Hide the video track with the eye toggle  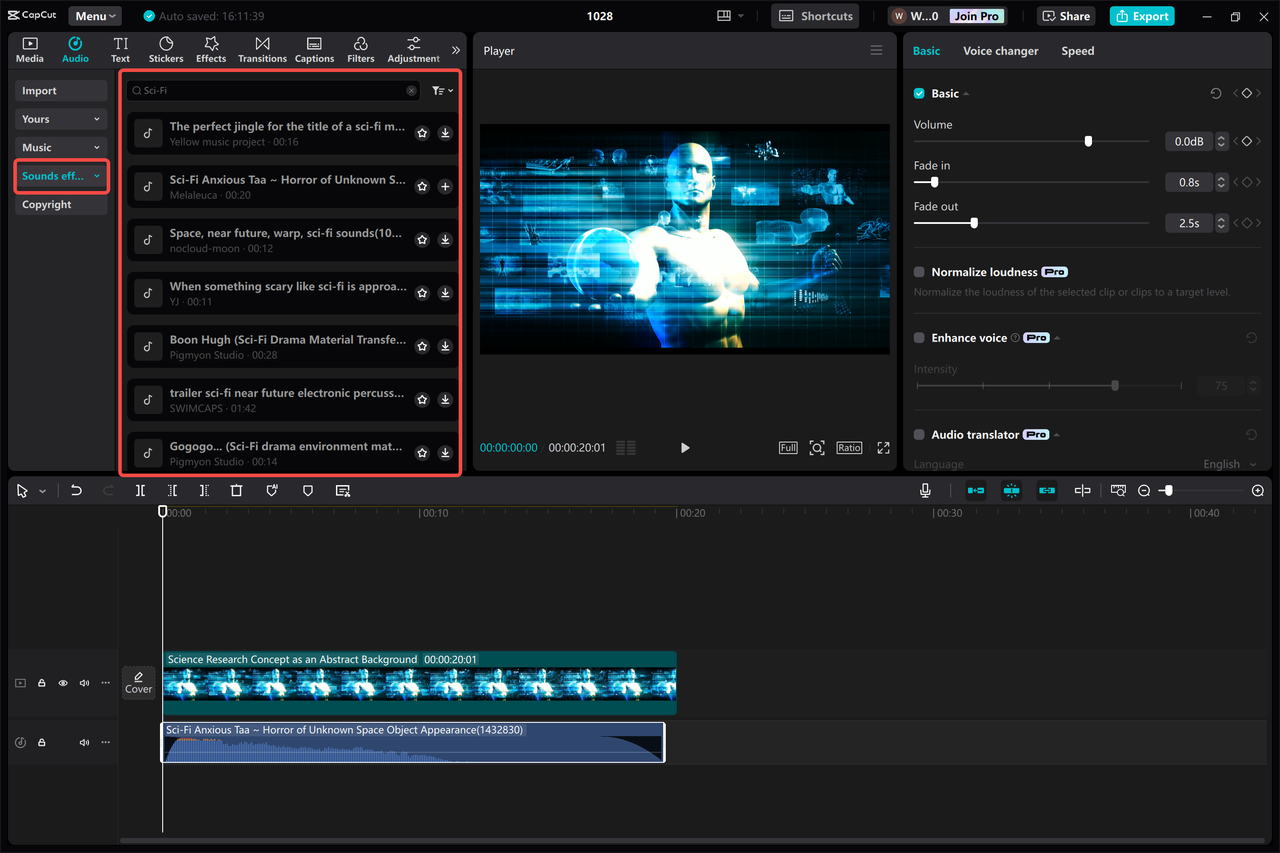62,682
